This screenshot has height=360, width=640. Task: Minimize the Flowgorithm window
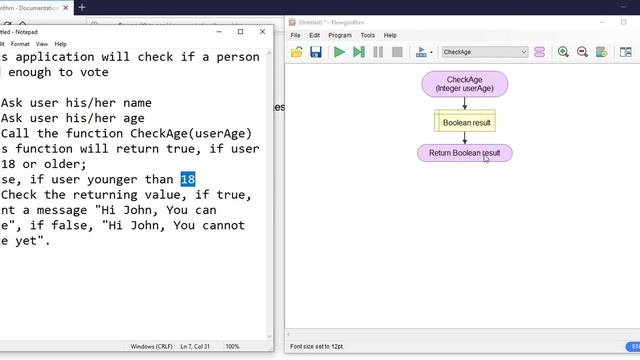(x=602, y=22)
